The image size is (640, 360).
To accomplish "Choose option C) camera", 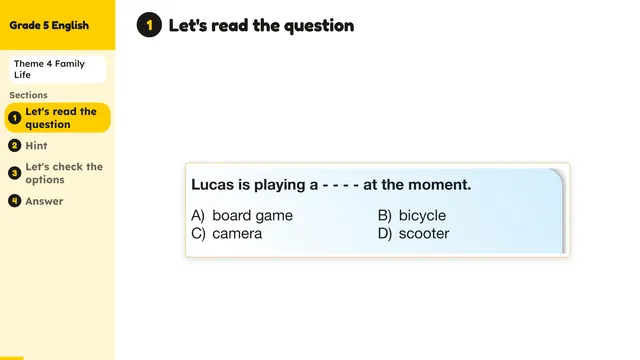I will tap(227, 234).
